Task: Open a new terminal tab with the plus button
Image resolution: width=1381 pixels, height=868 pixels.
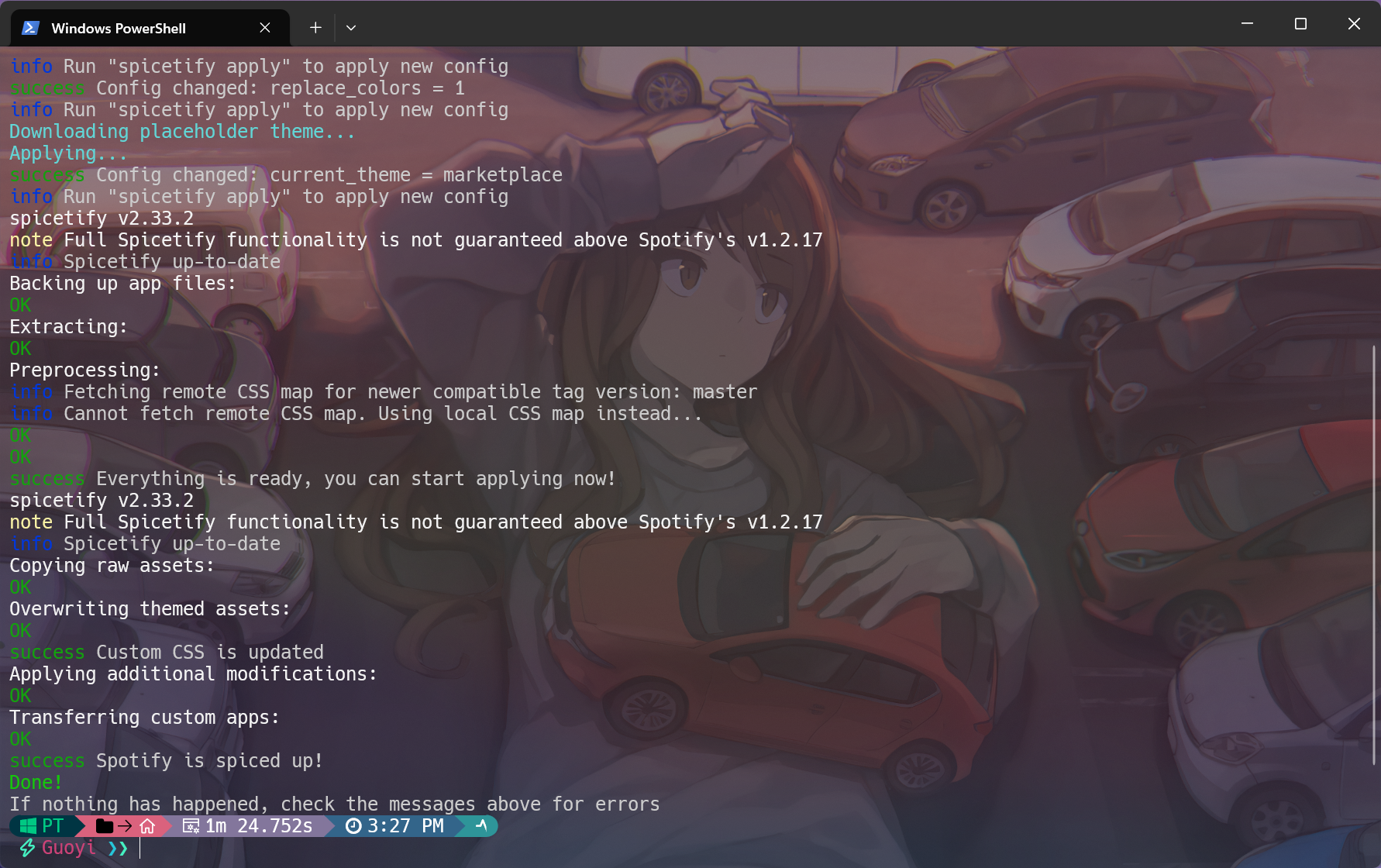Action: [x=315, y=27]
